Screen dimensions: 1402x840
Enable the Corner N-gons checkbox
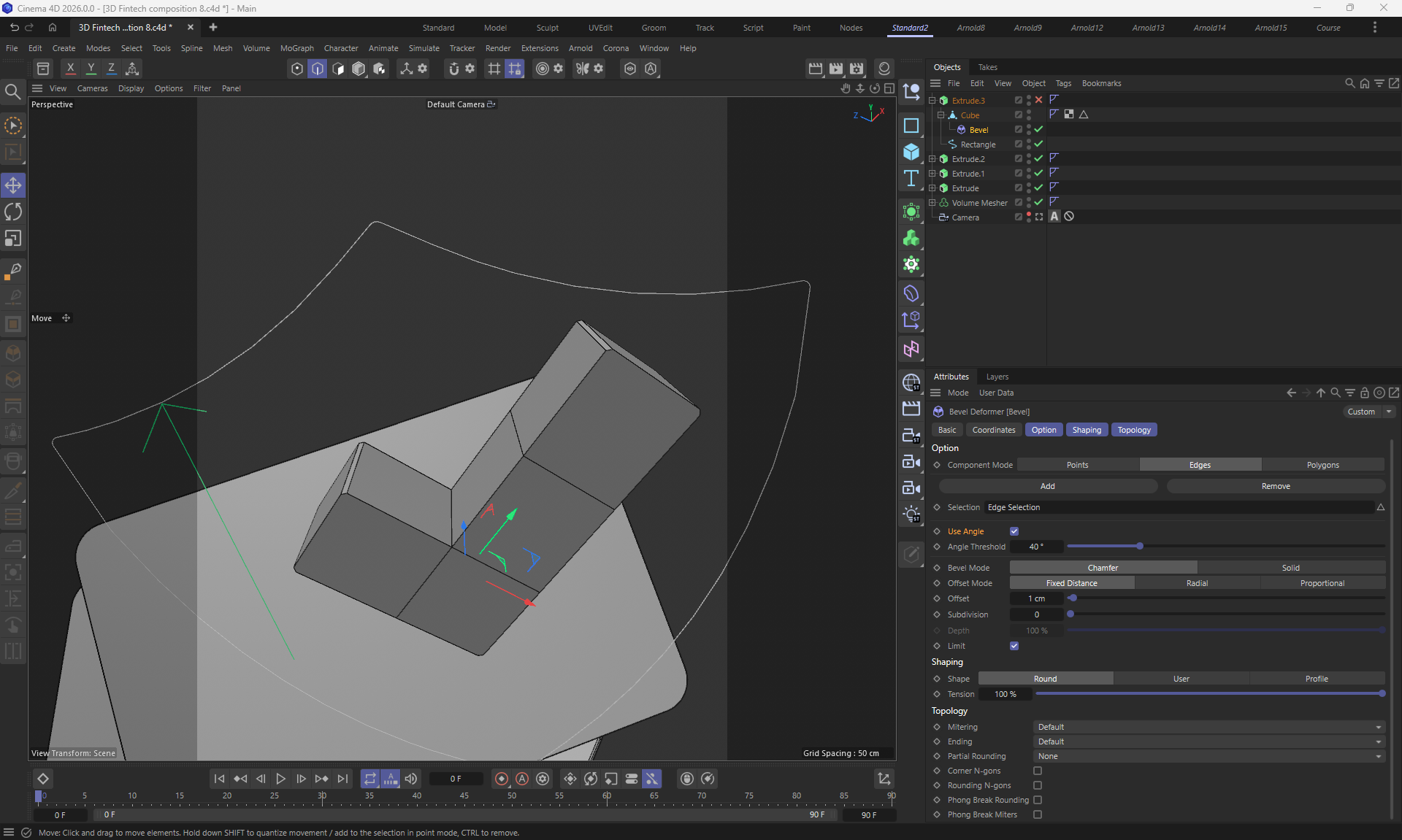(1038, 771)
